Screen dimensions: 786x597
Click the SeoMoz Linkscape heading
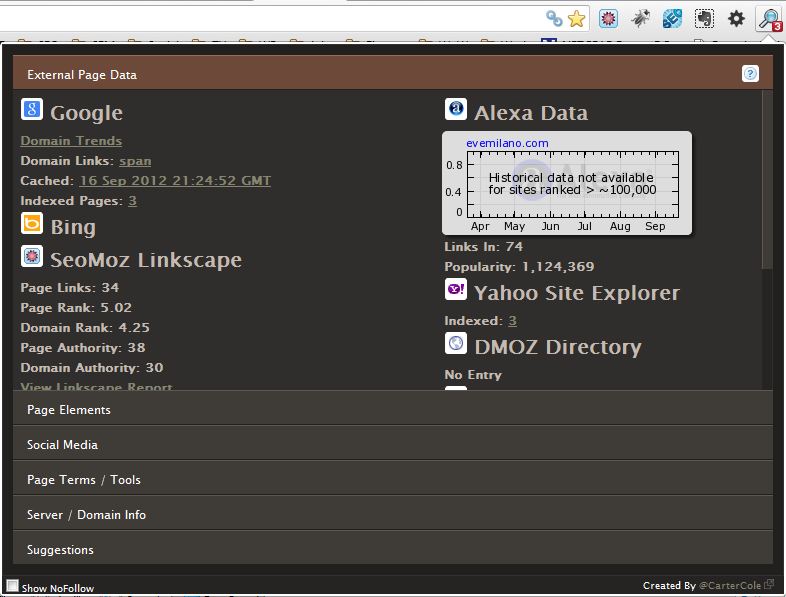coord(146,260)
